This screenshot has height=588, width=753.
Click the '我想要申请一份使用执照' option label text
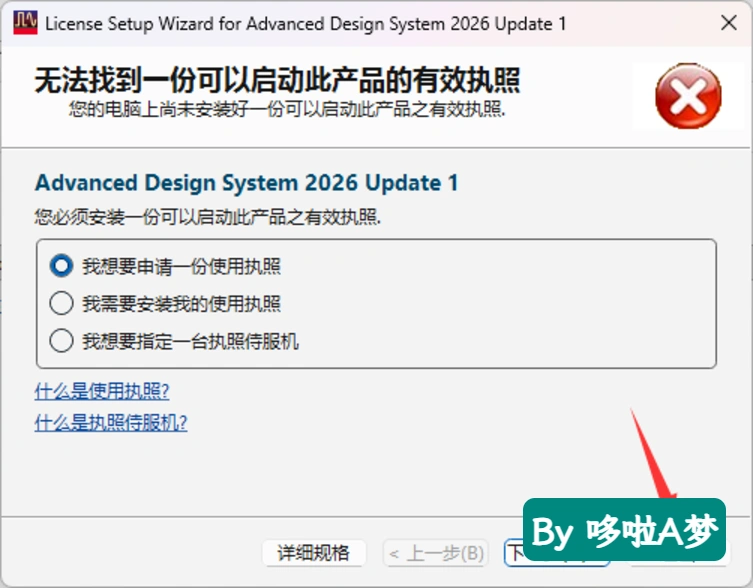[x=182, y=266]
